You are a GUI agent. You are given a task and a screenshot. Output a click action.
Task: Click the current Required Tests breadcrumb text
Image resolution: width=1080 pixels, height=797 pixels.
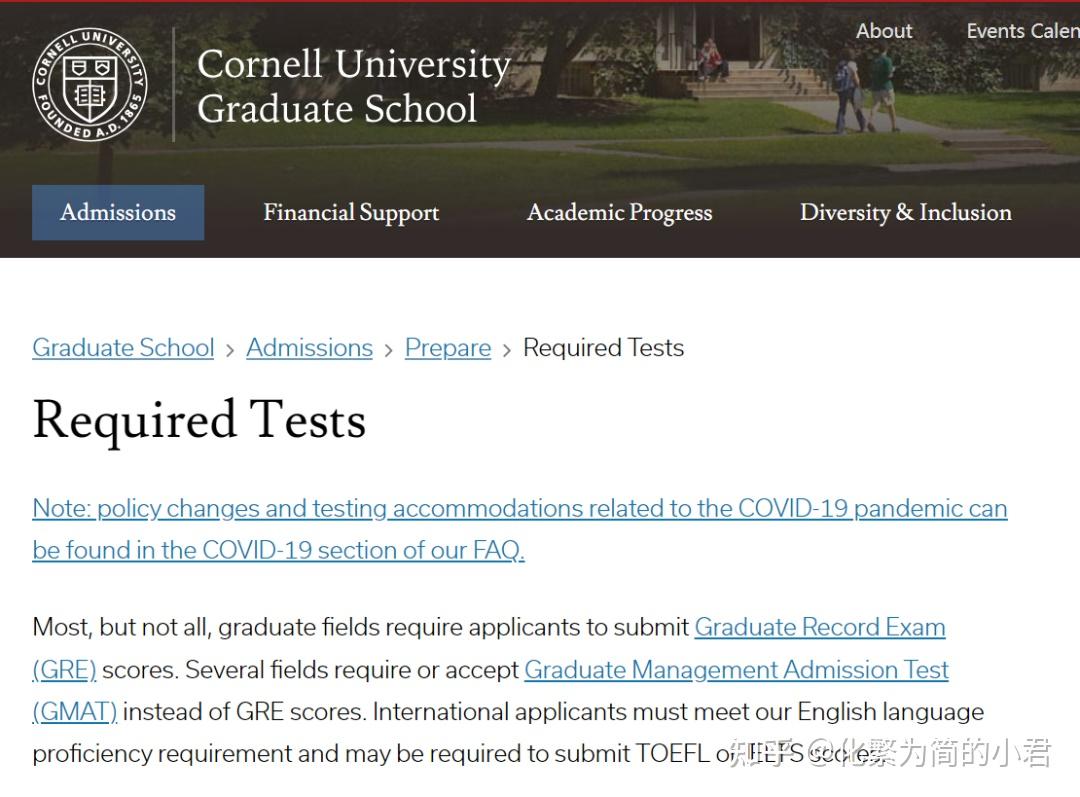(603, 348)
